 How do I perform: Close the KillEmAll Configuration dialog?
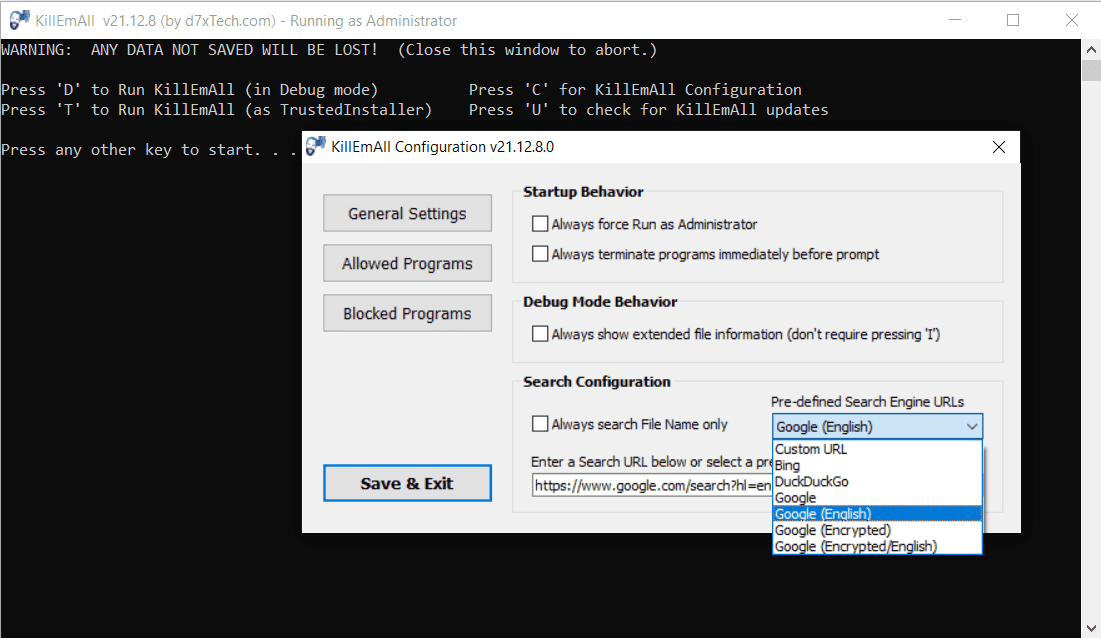point(998,147)
